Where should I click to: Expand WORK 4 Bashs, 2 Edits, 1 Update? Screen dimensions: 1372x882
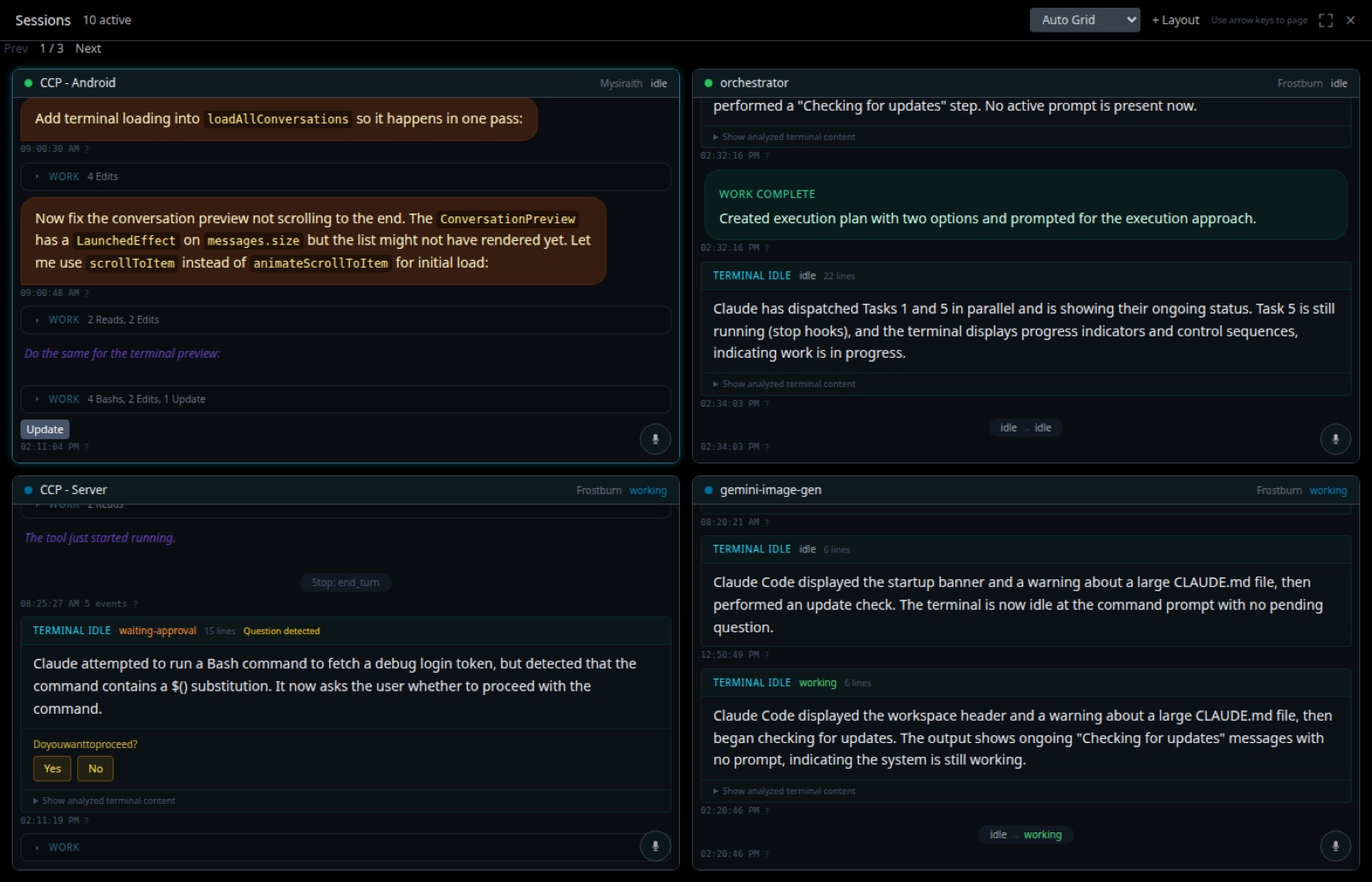point(346,399)
